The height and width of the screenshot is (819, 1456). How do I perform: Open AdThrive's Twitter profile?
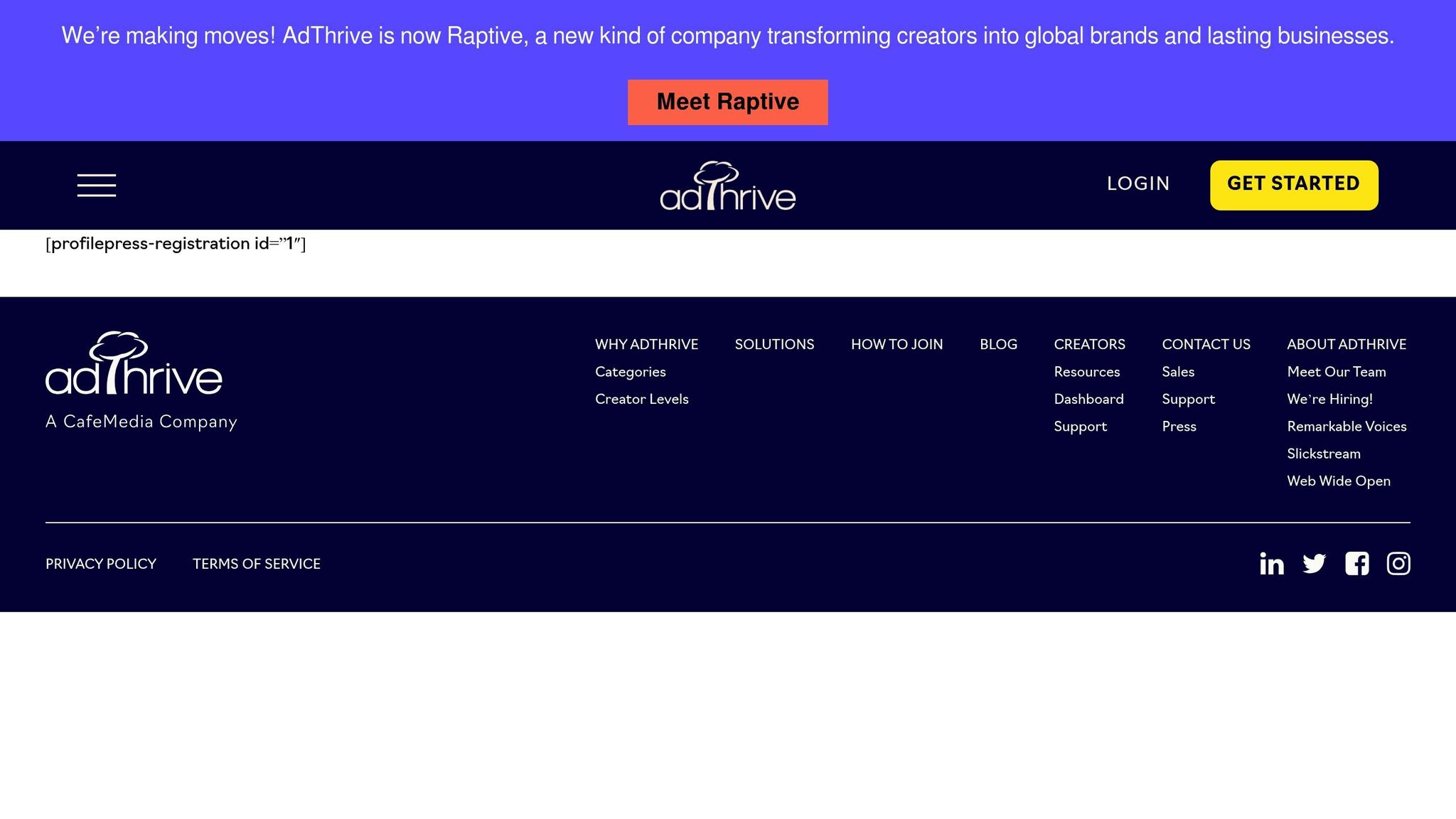(1314, 564)
